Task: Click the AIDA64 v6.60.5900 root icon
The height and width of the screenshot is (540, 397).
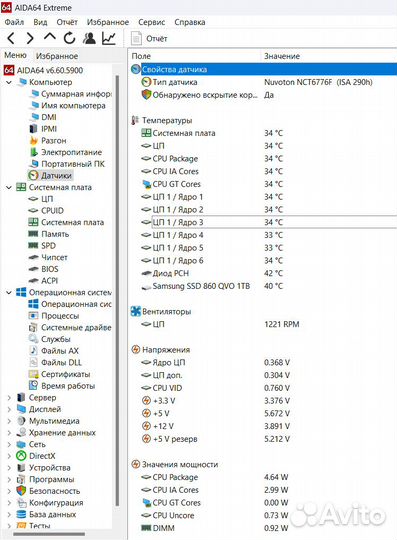Action: tap(9, 70)
